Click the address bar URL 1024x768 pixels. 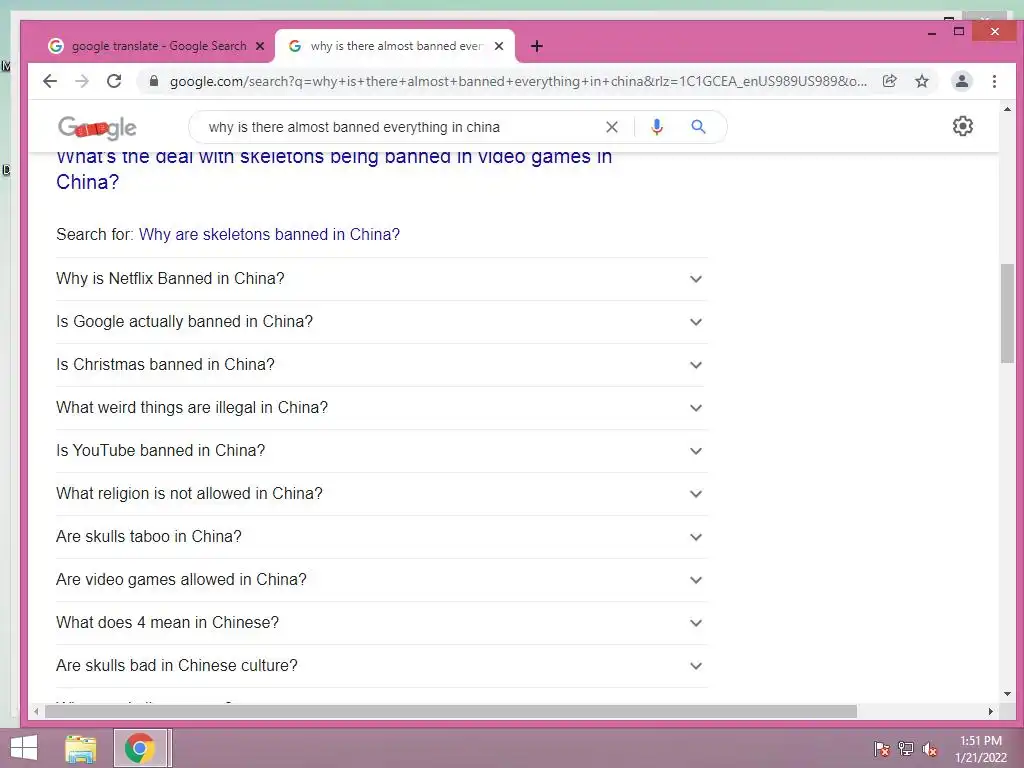[x=518, y=81]
